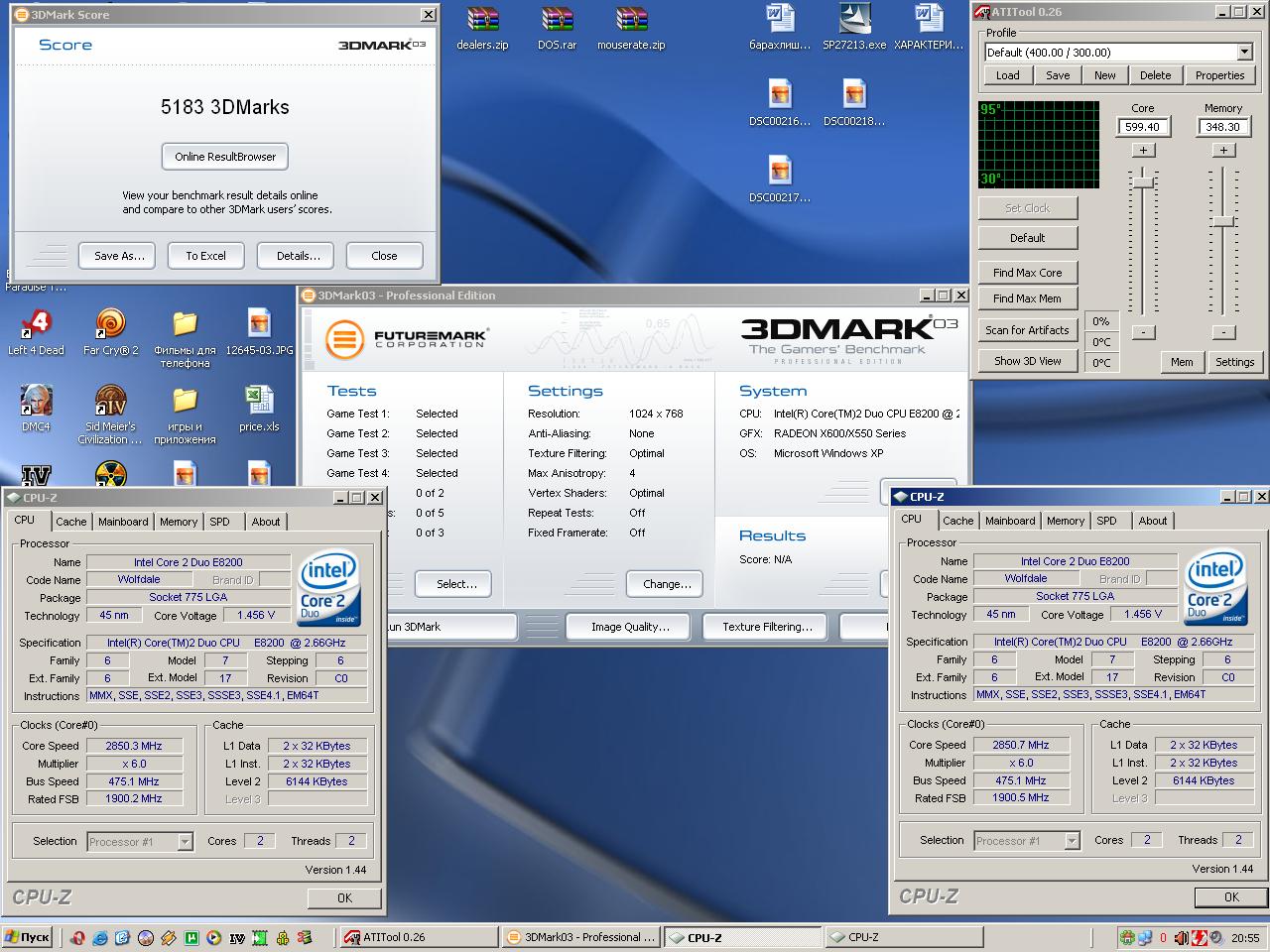Open the Пуск start button

(27, 937)
